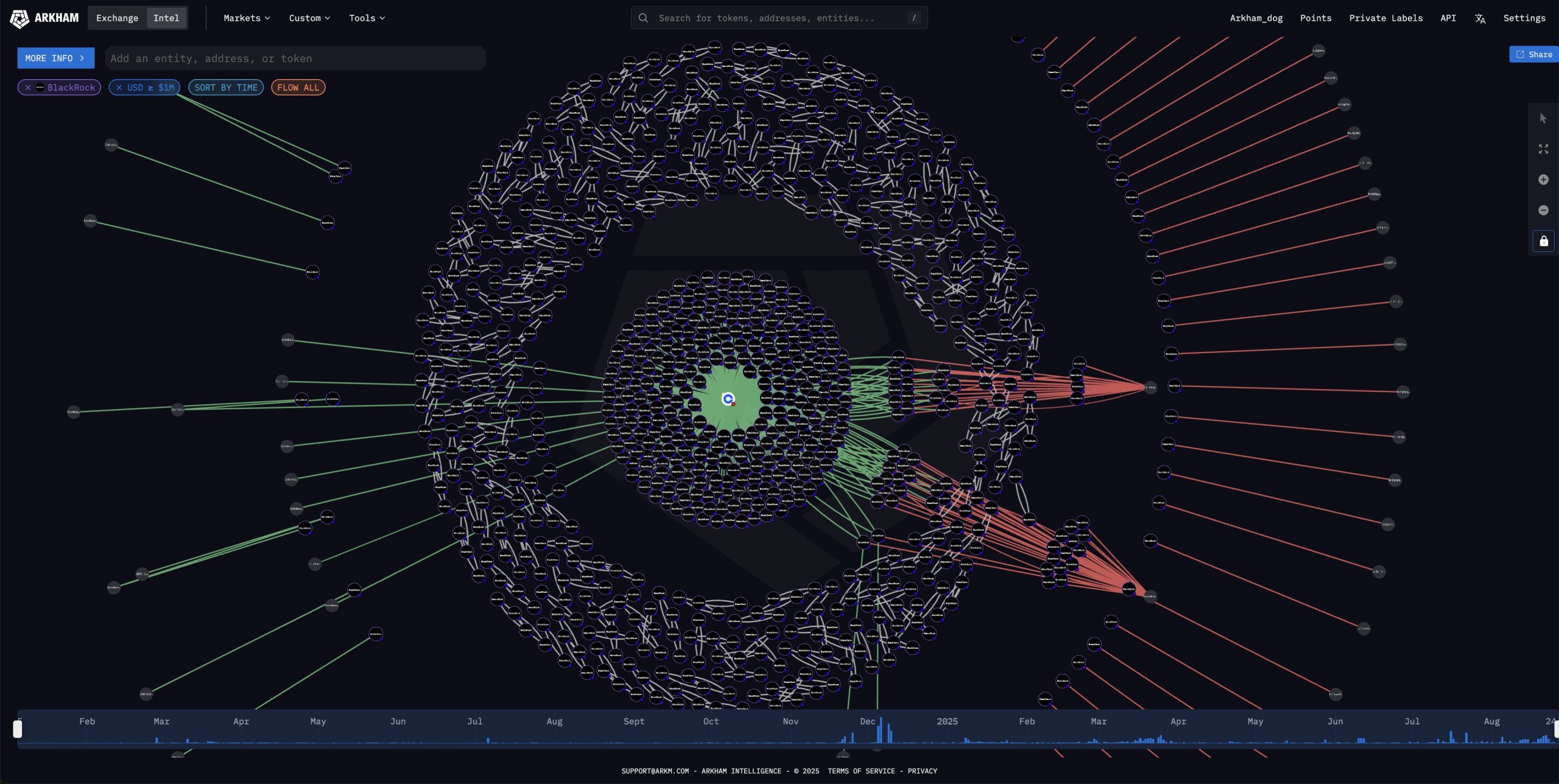
Task: Click the BlackRock label in filter chip
Action: click(71, 88)
